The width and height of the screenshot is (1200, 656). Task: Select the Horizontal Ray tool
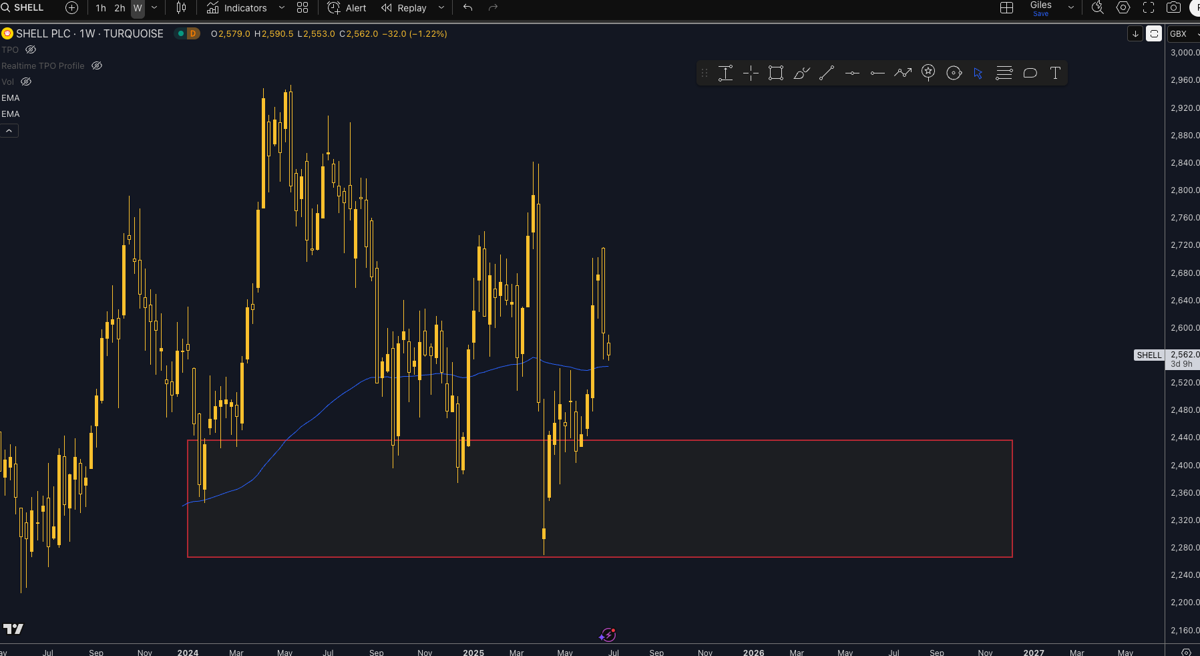pyautogui.click(x=877, y=73)
